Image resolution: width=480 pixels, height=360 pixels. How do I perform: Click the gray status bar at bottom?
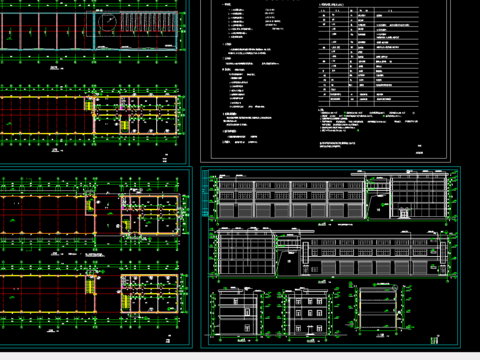tap(240, 356)
